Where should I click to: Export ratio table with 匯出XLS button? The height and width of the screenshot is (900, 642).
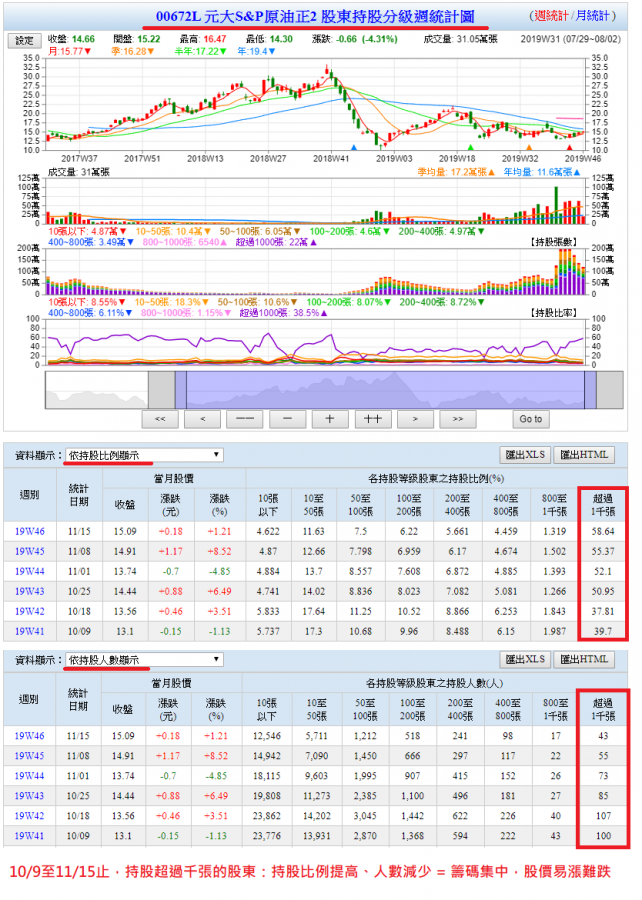coord(524,455)
